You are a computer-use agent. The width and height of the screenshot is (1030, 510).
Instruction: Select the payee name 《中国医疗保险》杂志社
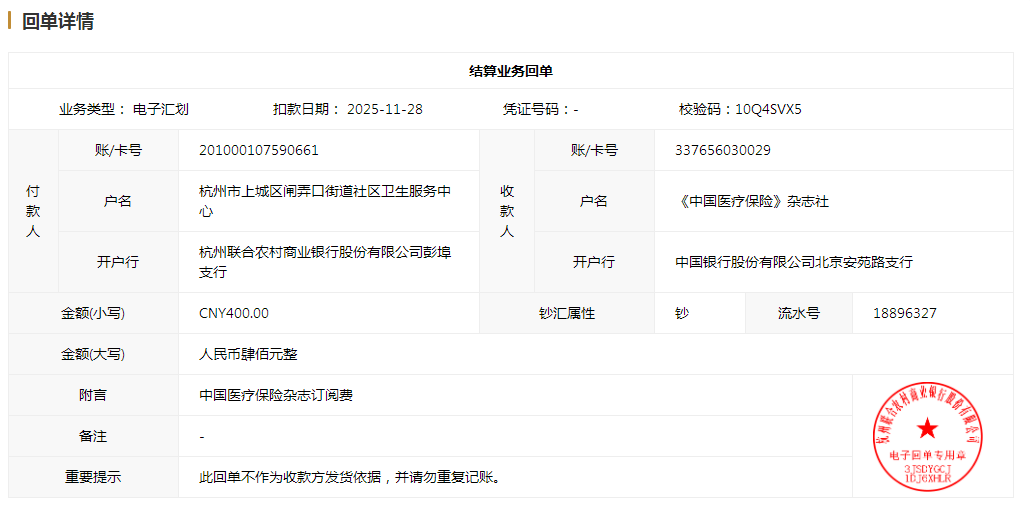(x=752, y=201)
